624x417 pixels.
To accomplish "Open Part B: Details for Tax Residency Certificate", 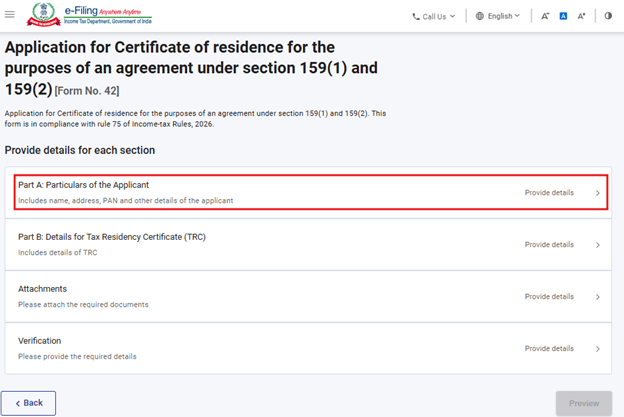I will click(112, 237).
